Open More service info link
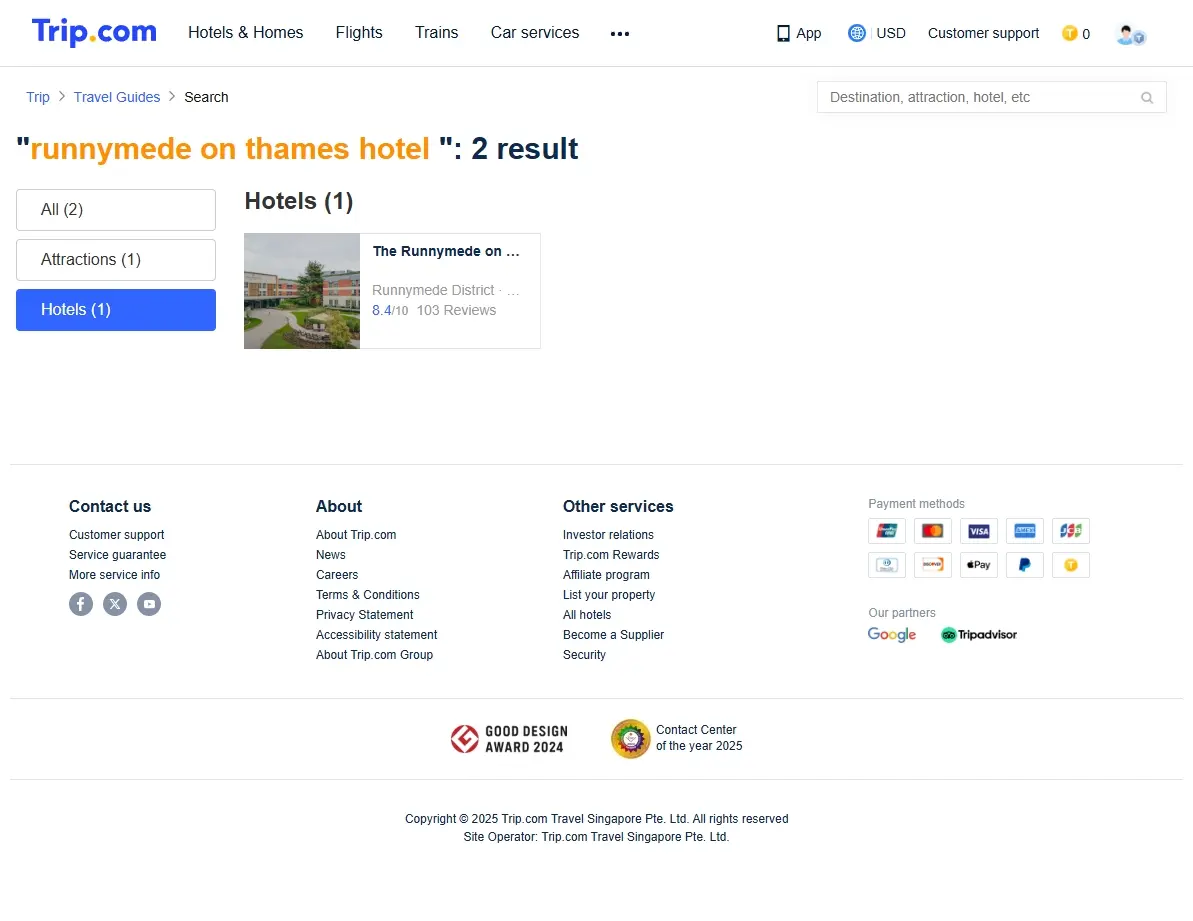This screenshot has width=1193, height=921. tap(114, 575)
